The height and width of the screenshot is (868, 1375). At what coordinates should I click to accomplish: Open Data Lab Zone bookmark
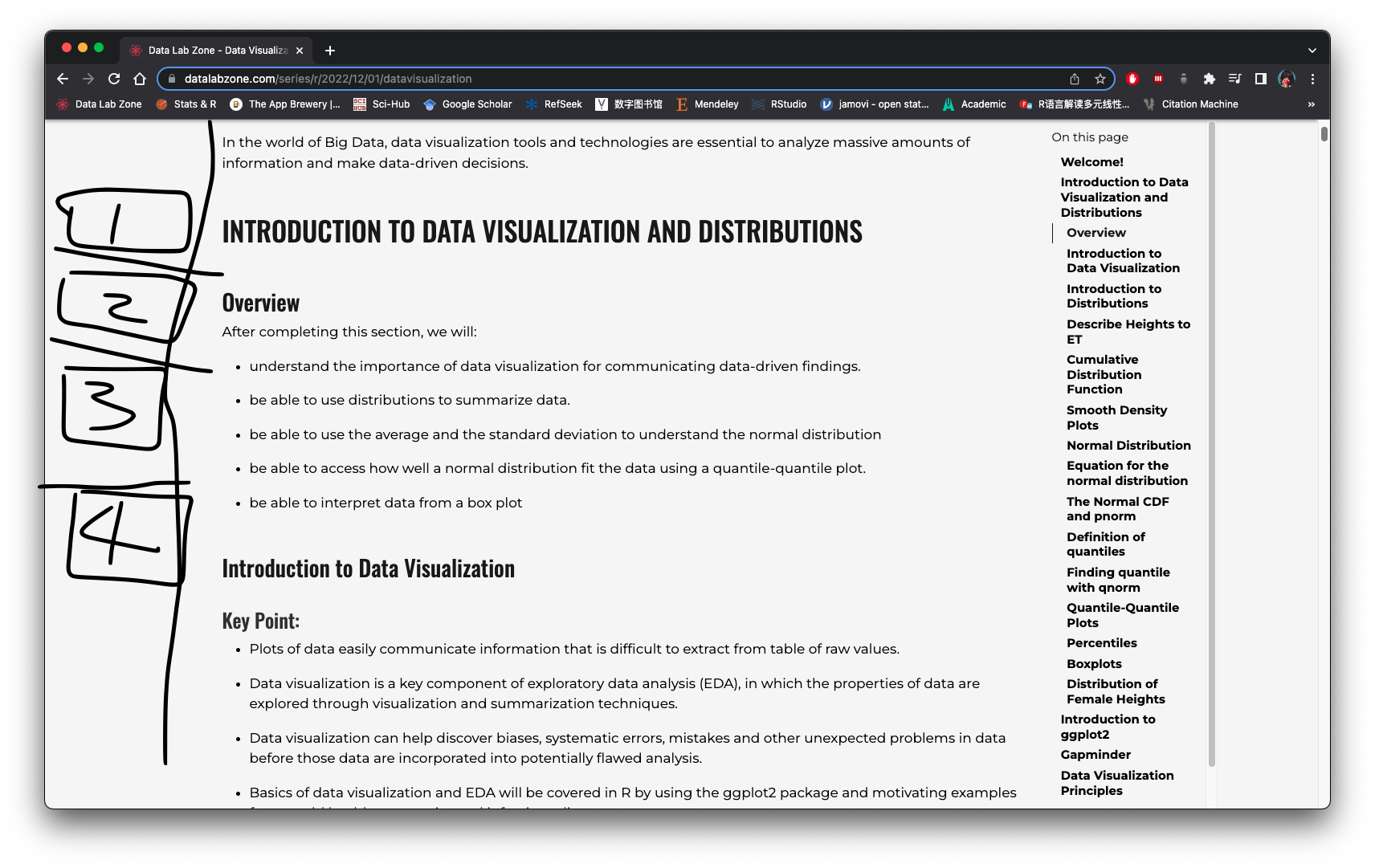(x=100, y=104)
